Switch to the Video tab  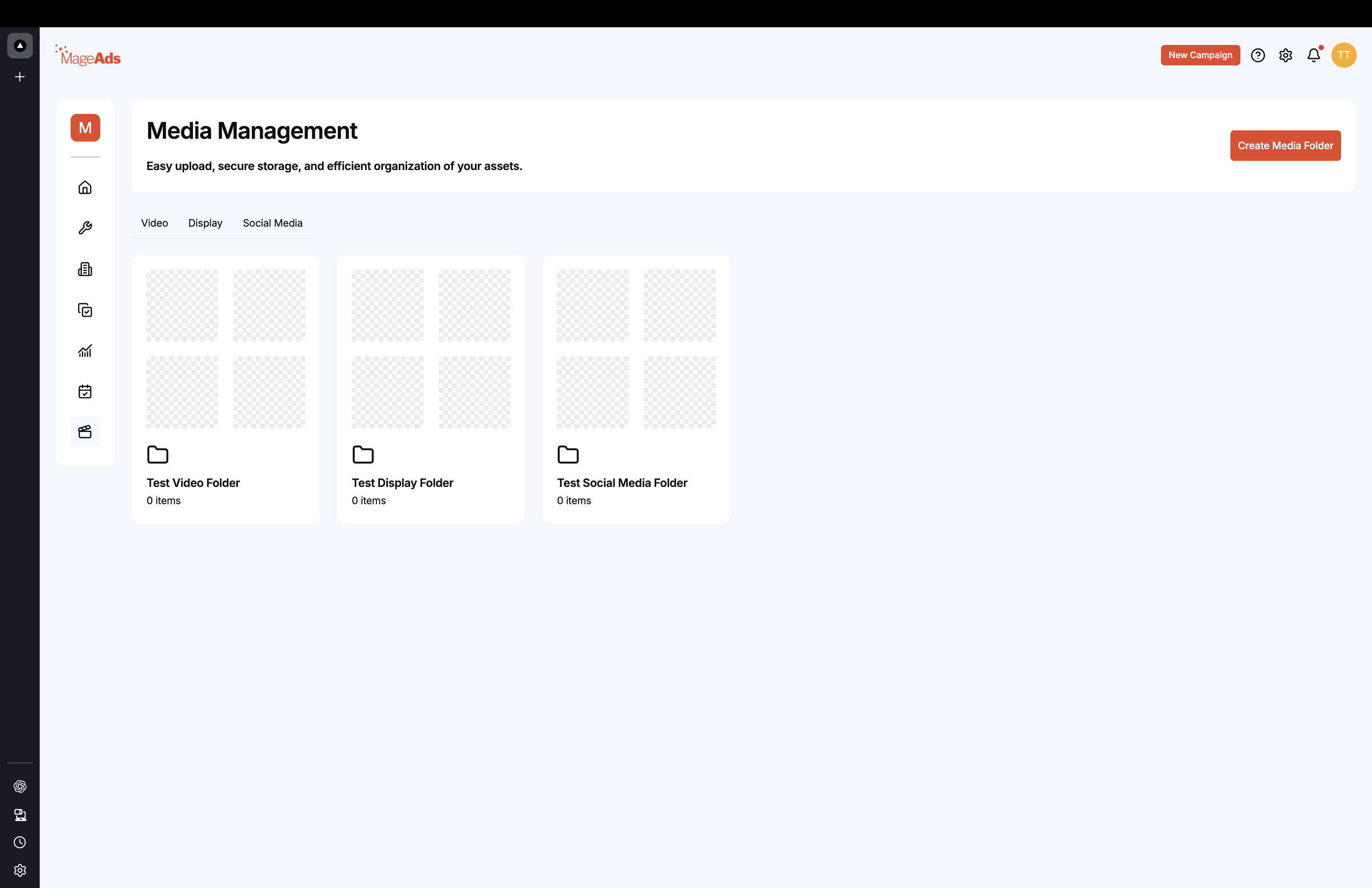[x=154, y=223]
